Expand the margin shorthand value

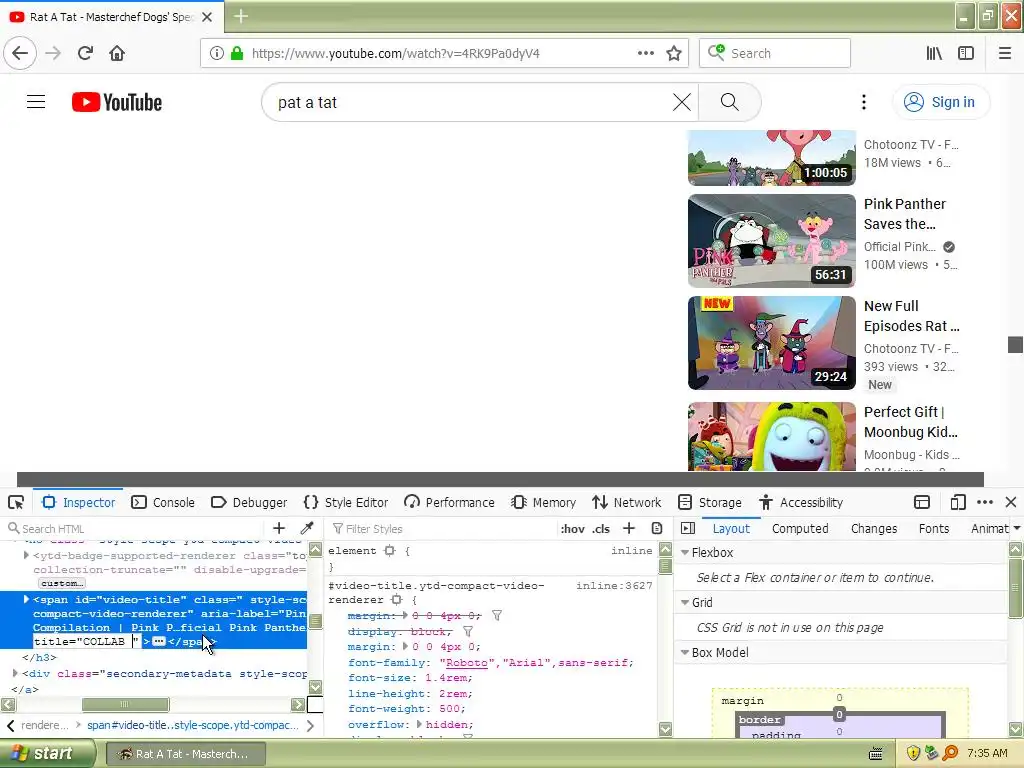tap(405, 647)
